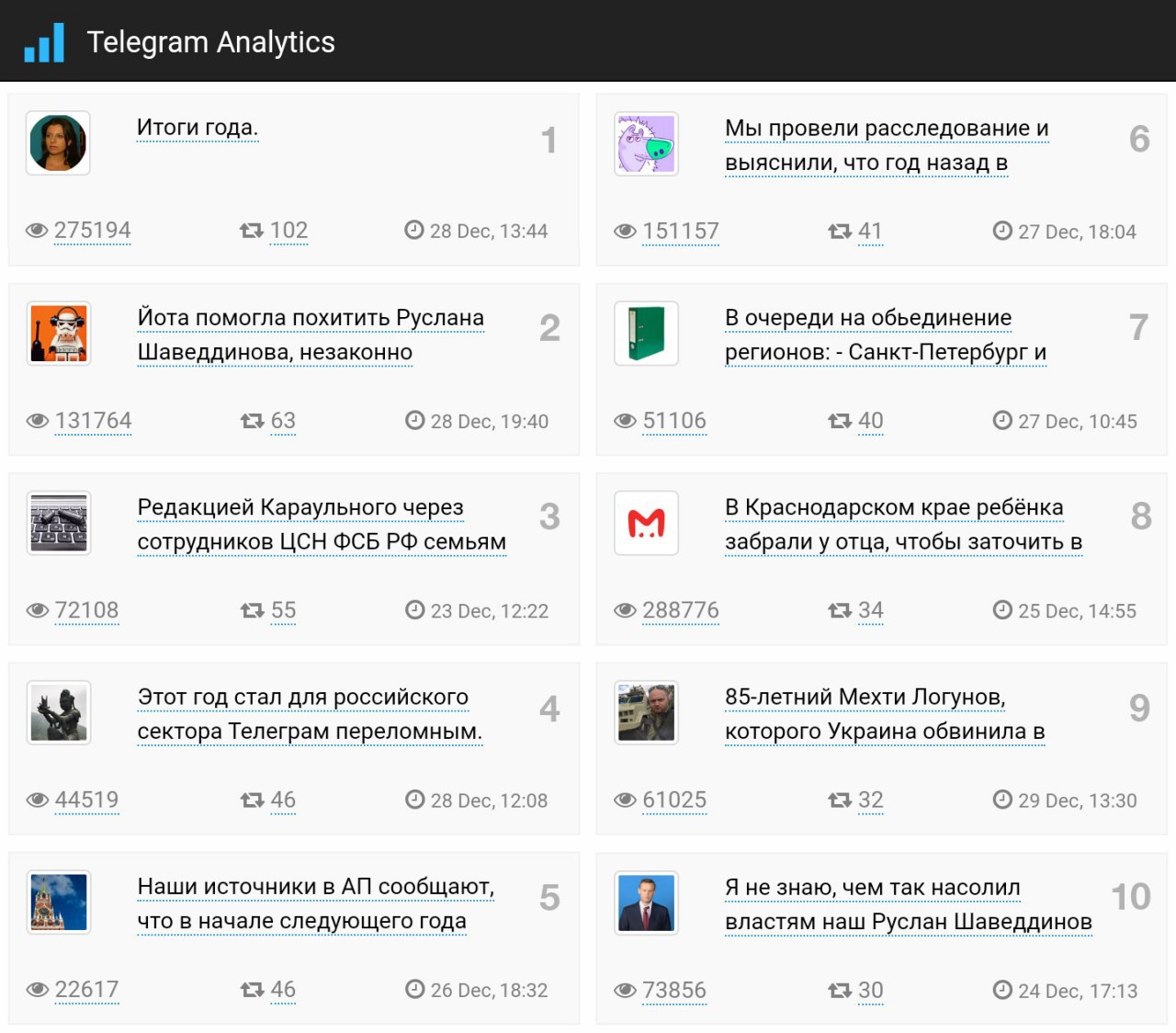This screenshot has height=1033, width=1176.
Task: Open the post titled "Итоги года."
Action: pos(198,128)
